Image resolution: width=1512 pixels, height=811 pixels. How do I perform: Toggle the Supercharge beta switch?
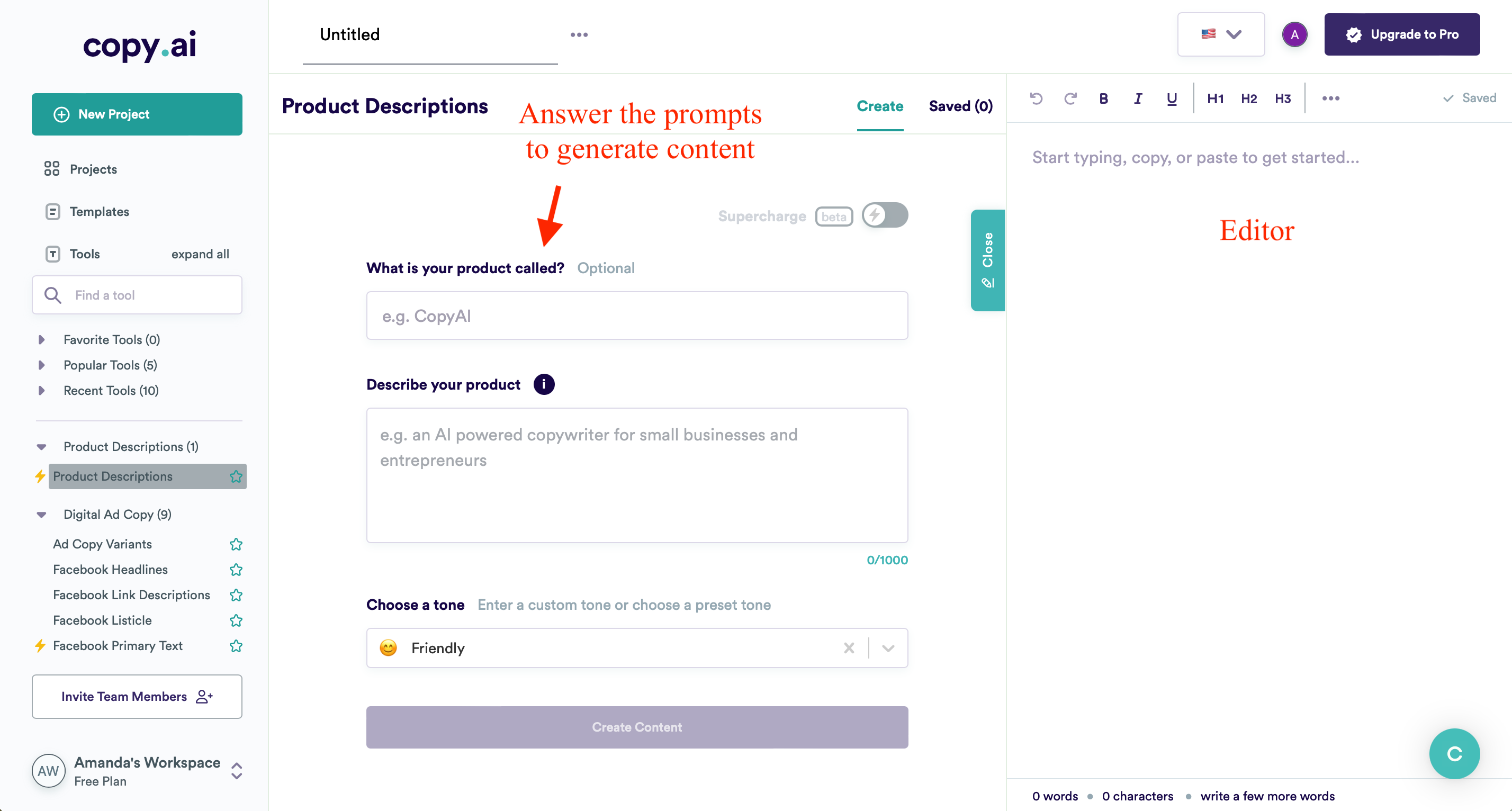click(x=884, y=216)
